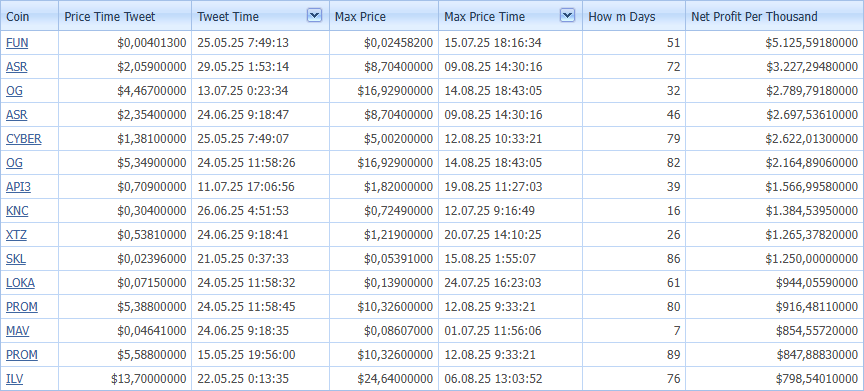Select the net profit $1.250,00000000 cell
The width and height of the screenshot is (864, 391).
tap(775, 259)
